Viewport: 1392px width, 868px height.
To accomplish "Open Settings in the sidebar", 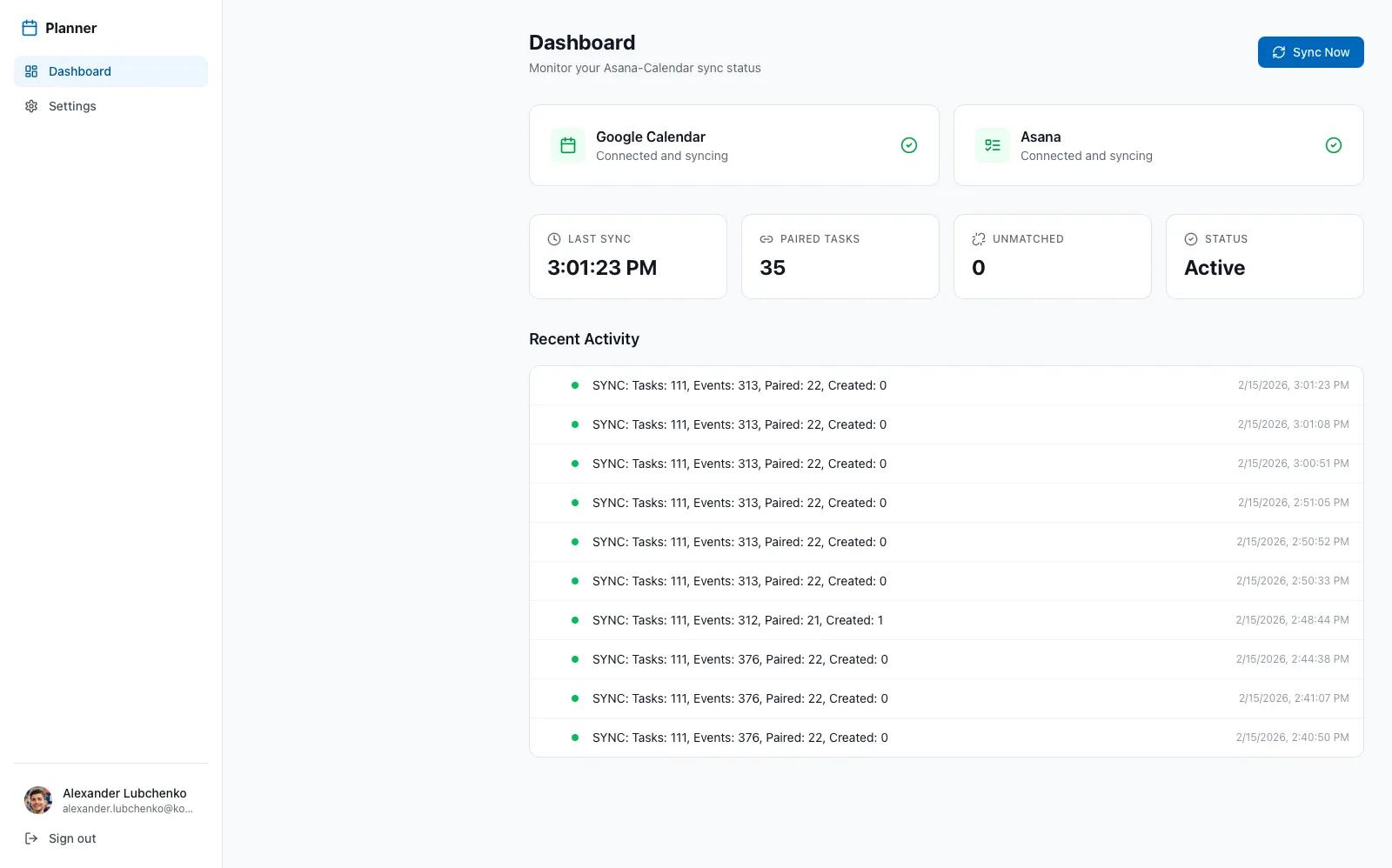I will [72, 106].
